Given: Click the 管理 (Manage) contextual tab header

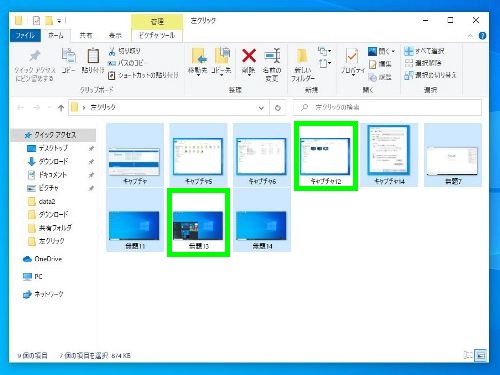Looking at the screenshot, I should [x=157, y=22].
